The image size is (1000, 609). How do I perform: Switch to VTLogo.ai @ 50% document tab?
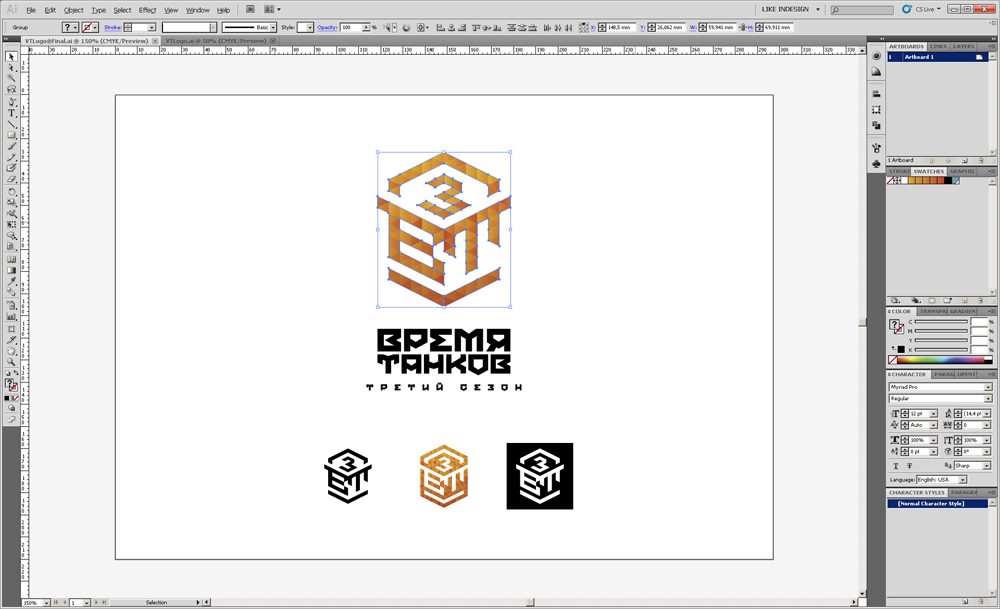215,41
